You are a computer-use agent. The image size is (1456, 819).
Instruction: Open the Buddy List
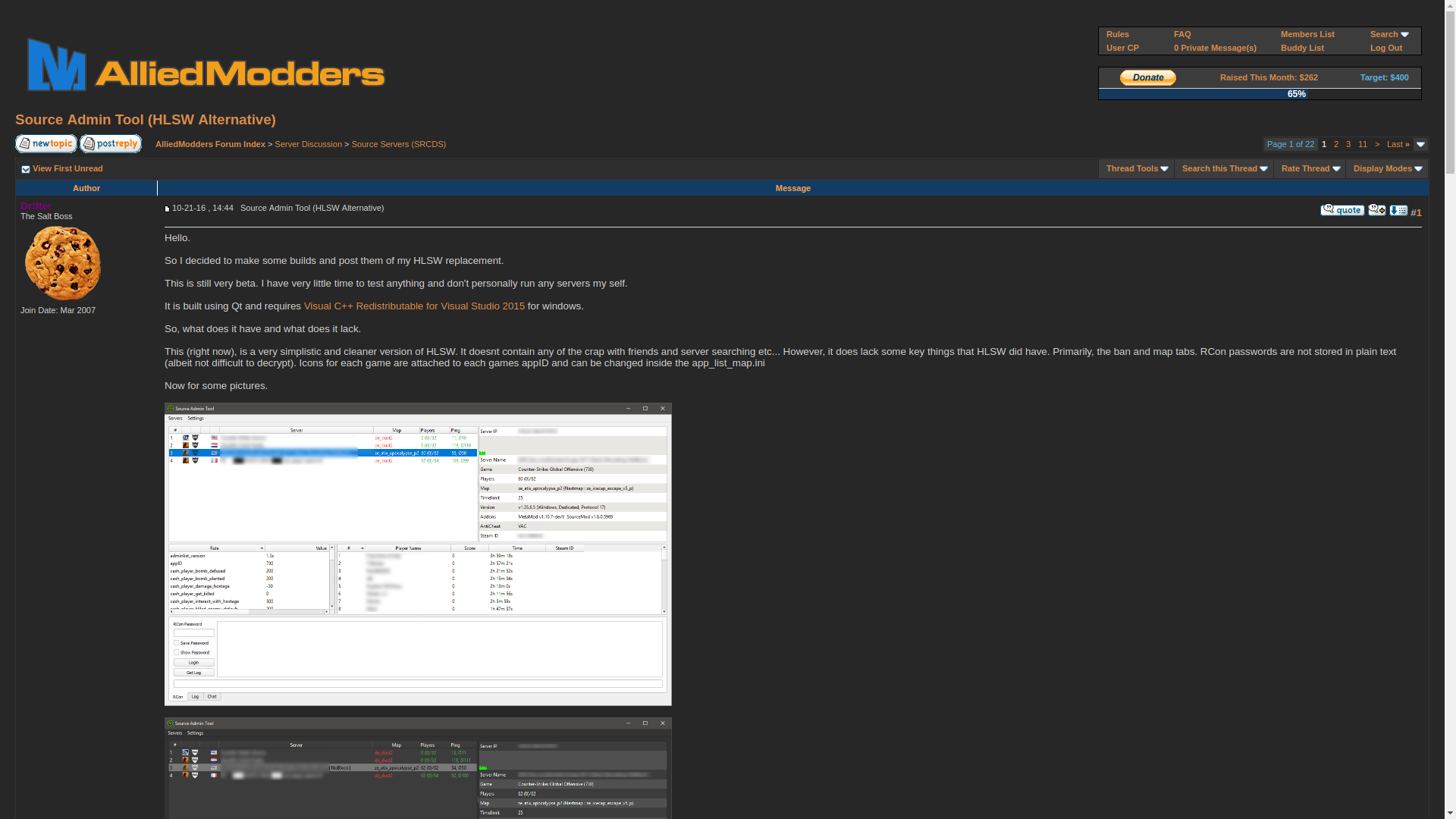pos(1302,48)
